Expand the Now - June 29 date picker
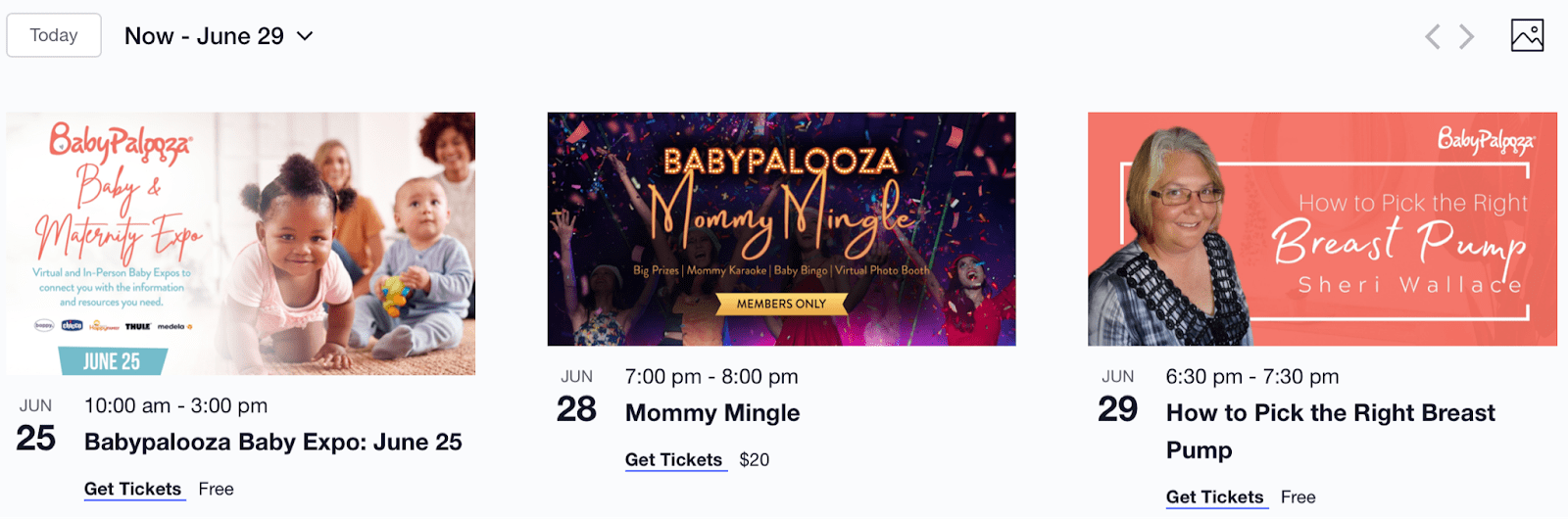 (219, 36)
